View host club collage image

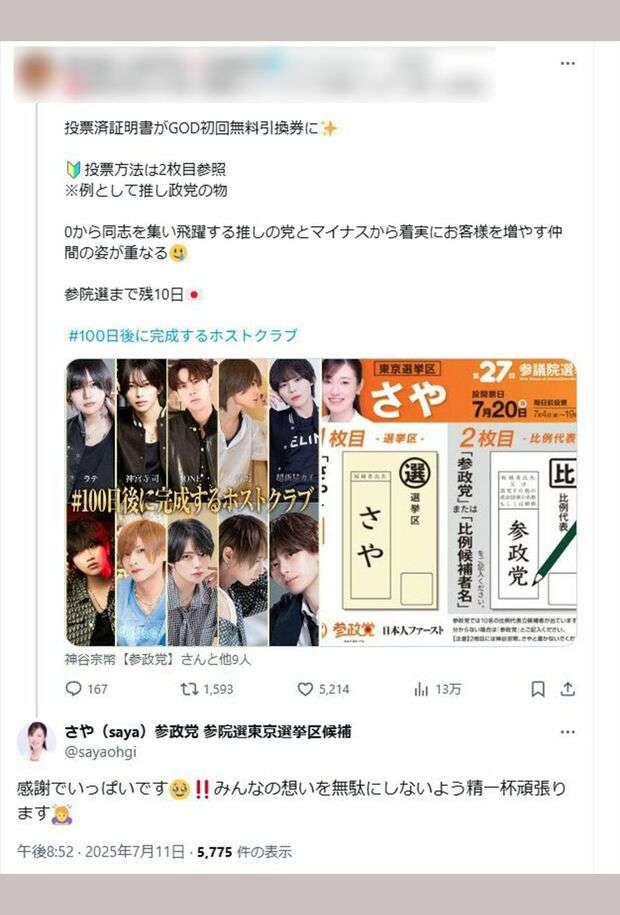tap(193, 502)
